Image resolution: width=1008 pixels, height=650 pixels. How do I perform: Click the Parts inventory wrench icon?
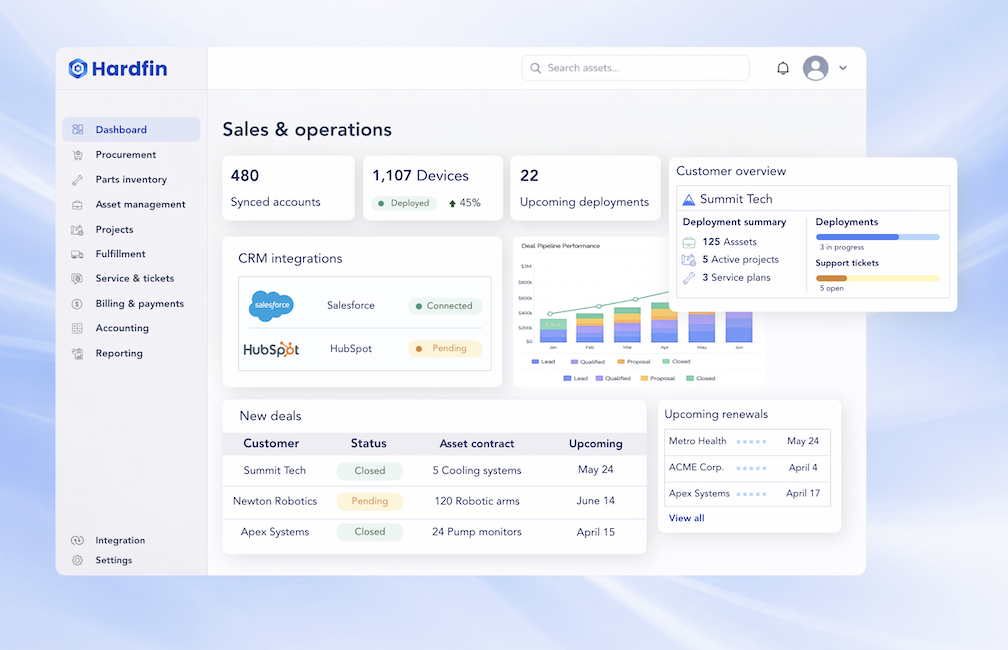point(78,179)
